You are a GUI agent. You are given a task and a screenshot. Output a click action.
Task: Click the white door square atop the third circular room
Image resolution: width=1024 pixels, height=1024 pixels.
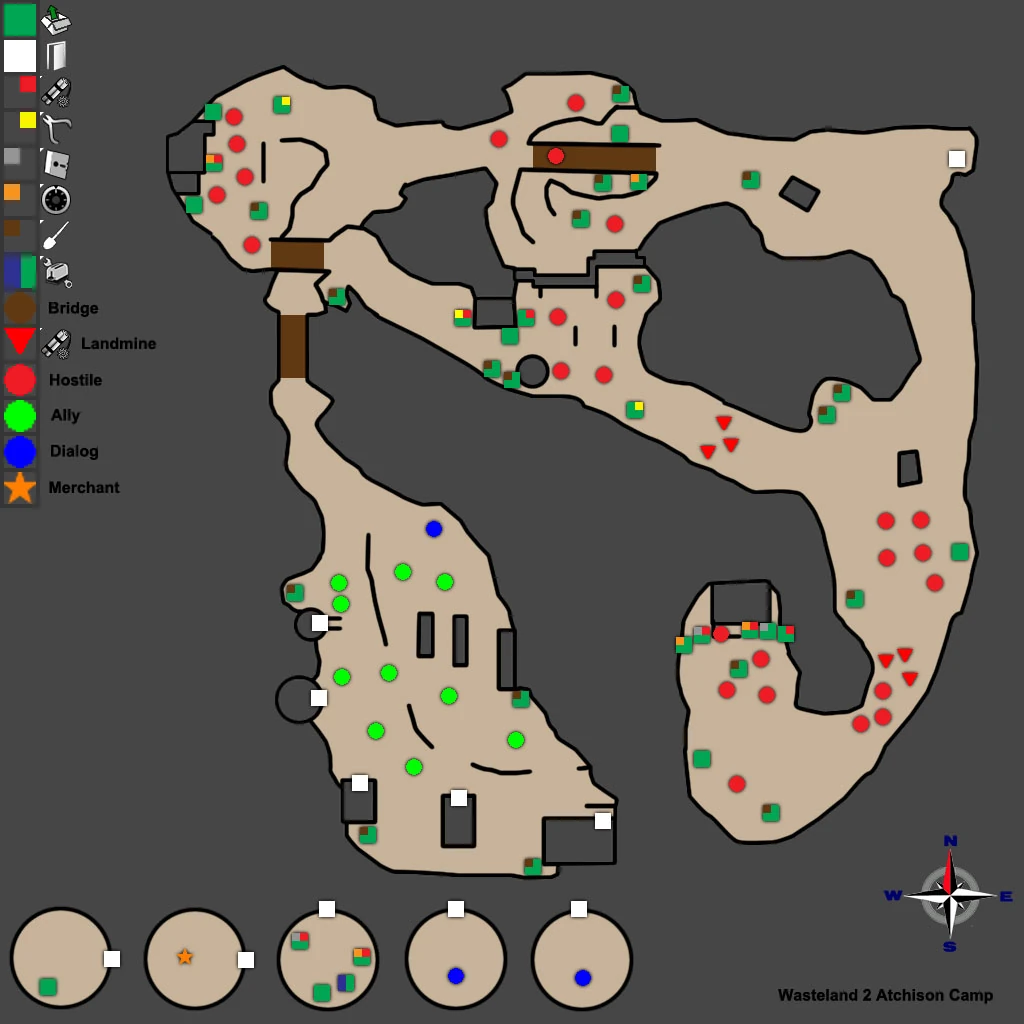coord(327,908)
